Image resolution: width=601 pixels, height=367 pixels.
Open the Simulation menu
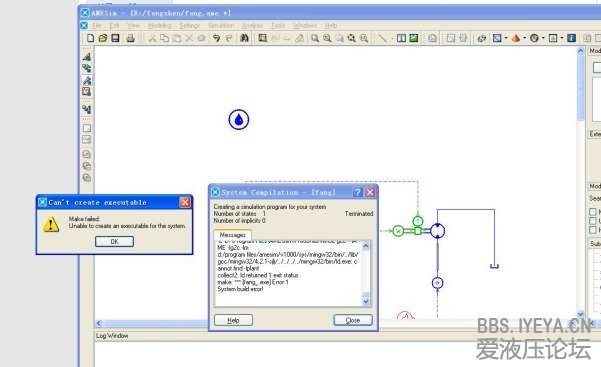(221, 25)
